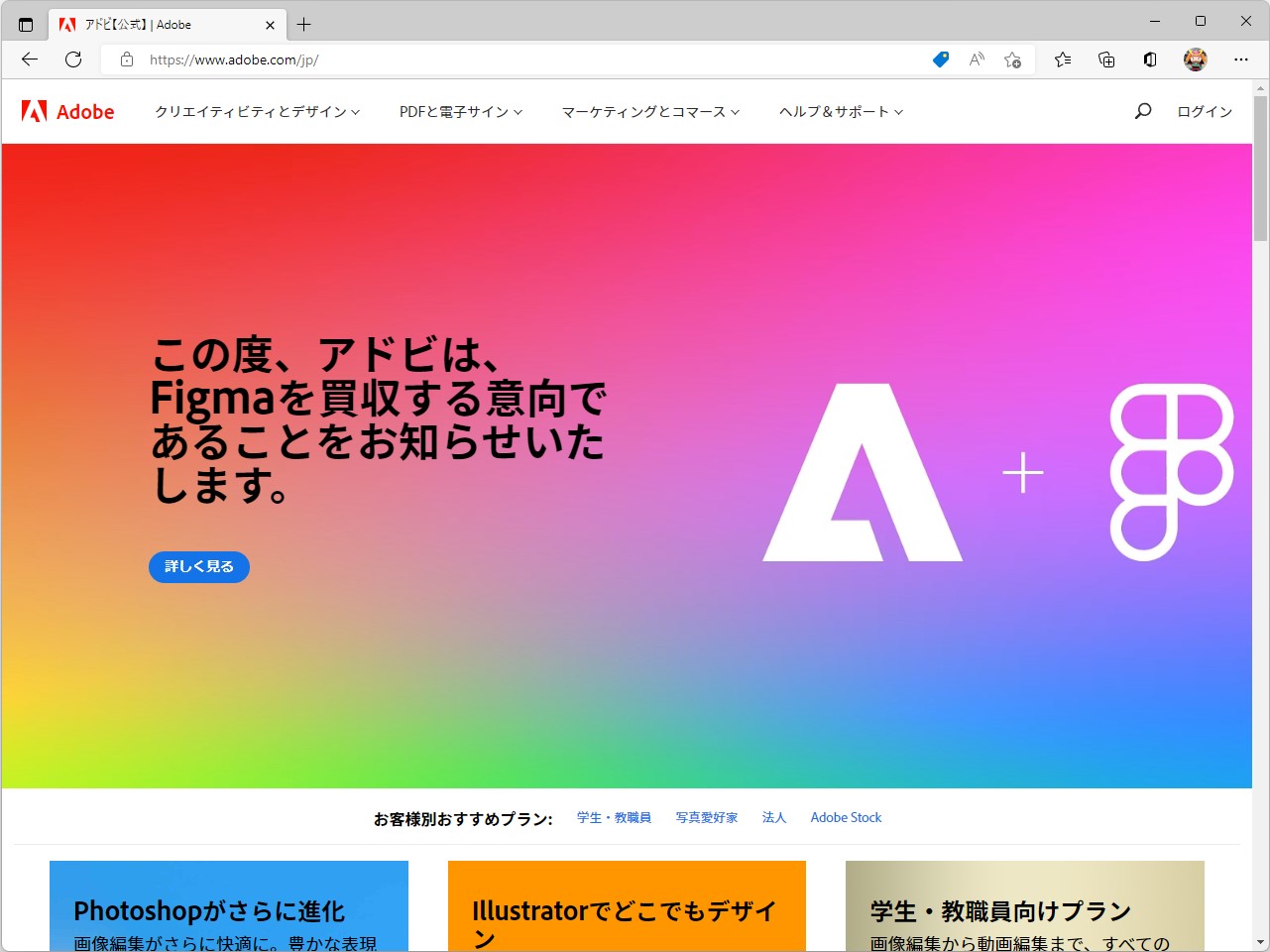This screenshot has height=952, width=1270.
Task: Expand the クリエイティビティとデザイン dropdown
Action: point(256,111)
